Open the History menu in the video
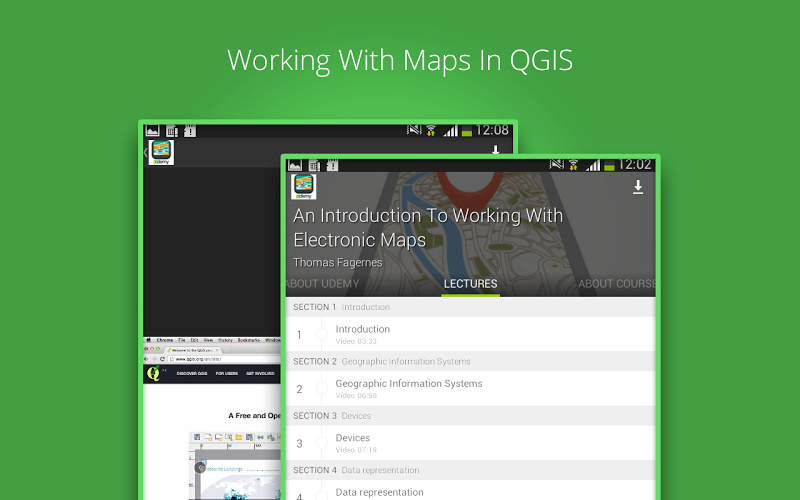 (226, 340)
